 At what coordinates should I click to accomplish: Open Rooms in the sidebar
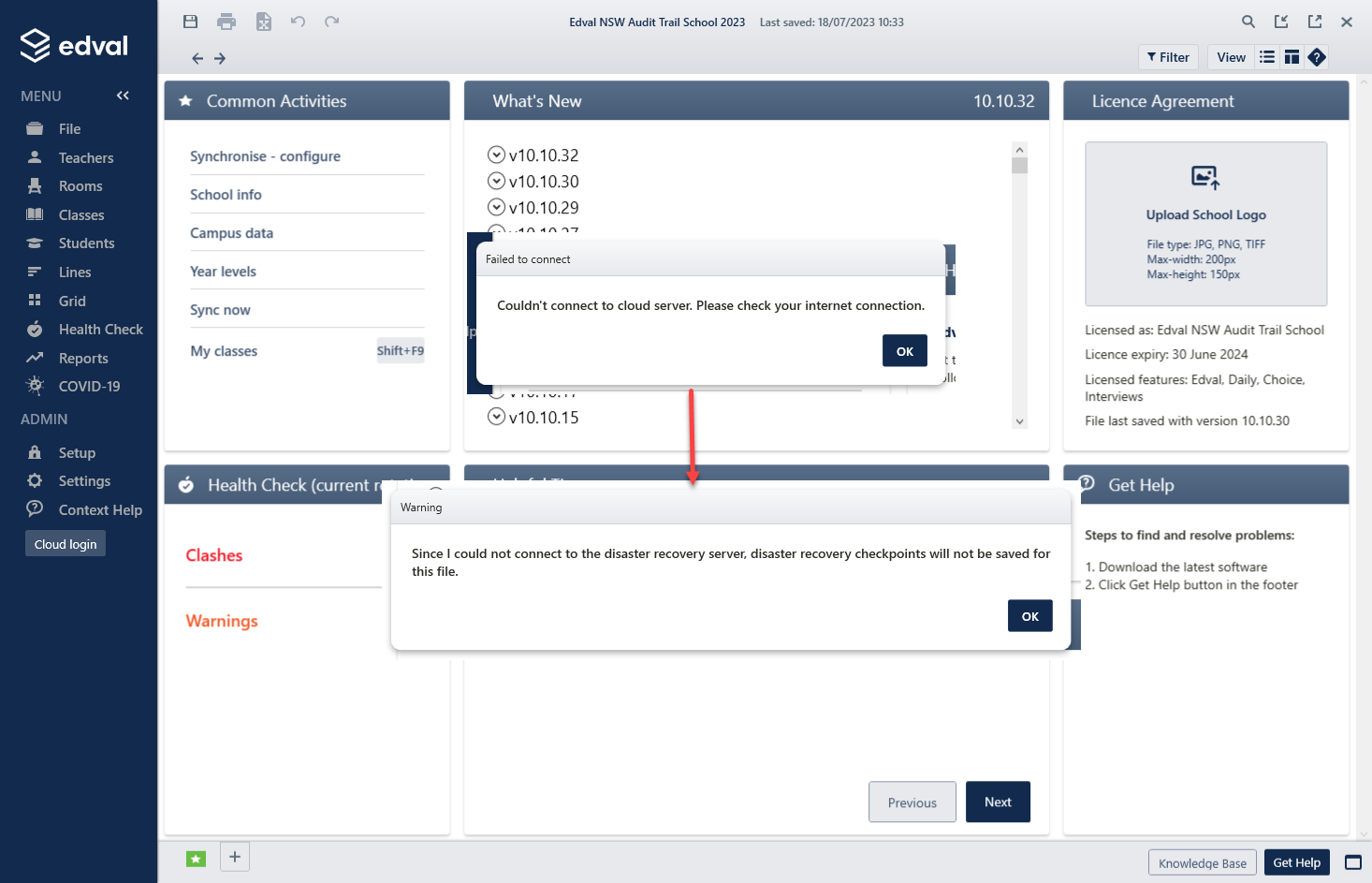[79, 186]
